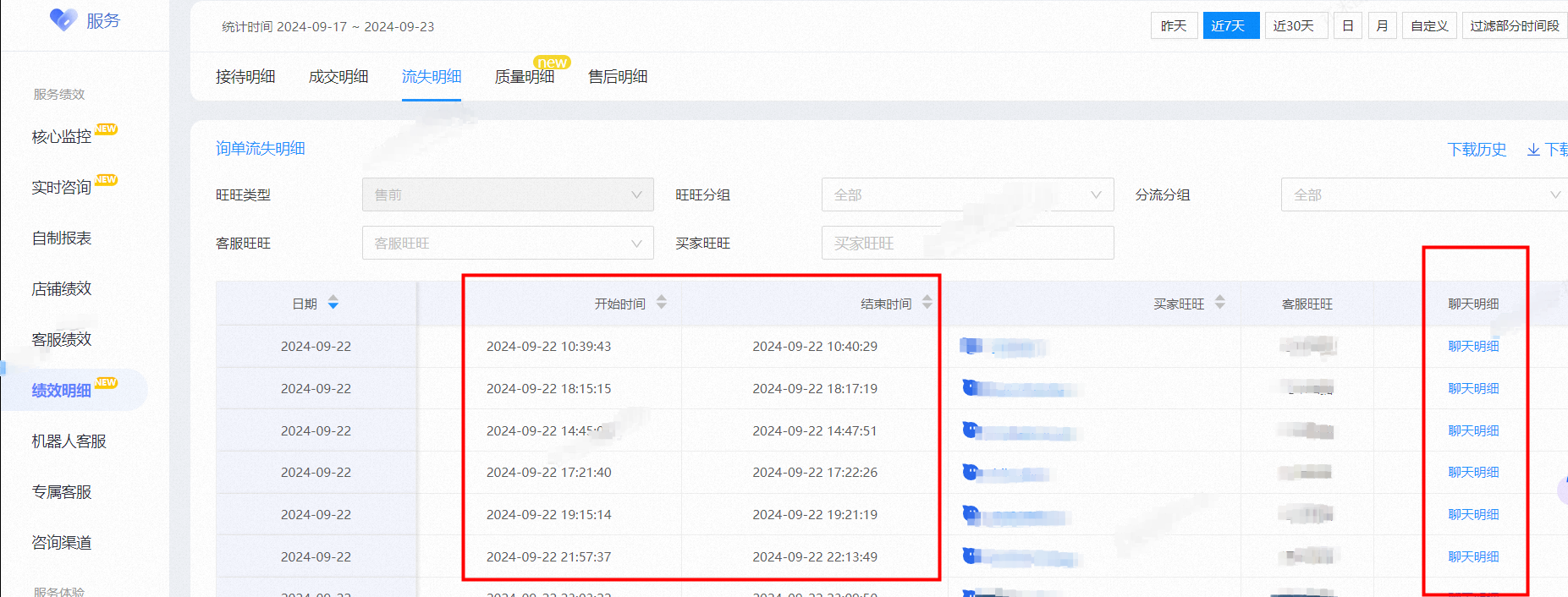Choose 日 granularity button
1568x597 pixels.
coord(1348,25)
